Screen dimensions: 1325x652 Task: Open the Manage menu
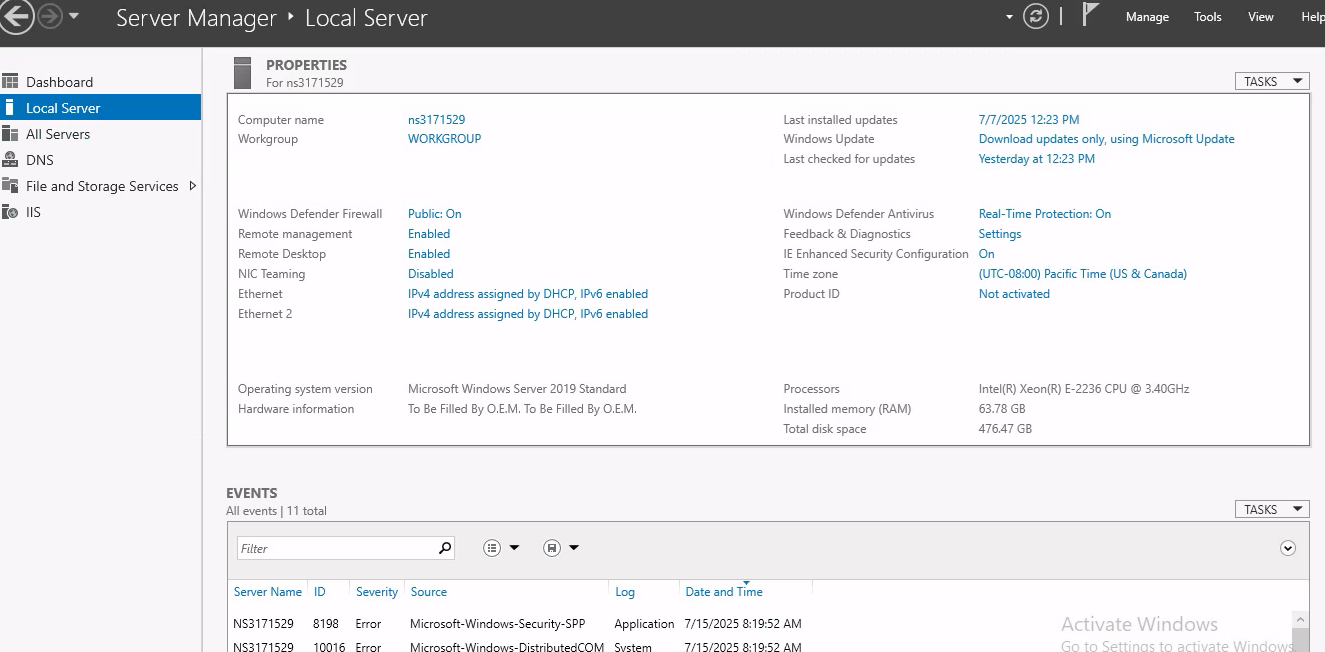(x=1147, y=16)
